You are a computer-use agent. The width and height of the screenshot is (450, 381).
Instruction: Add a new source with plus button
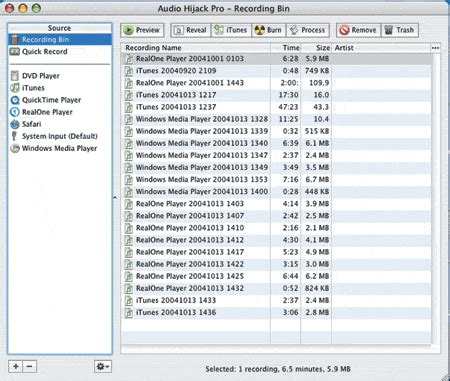coord(15,367)
